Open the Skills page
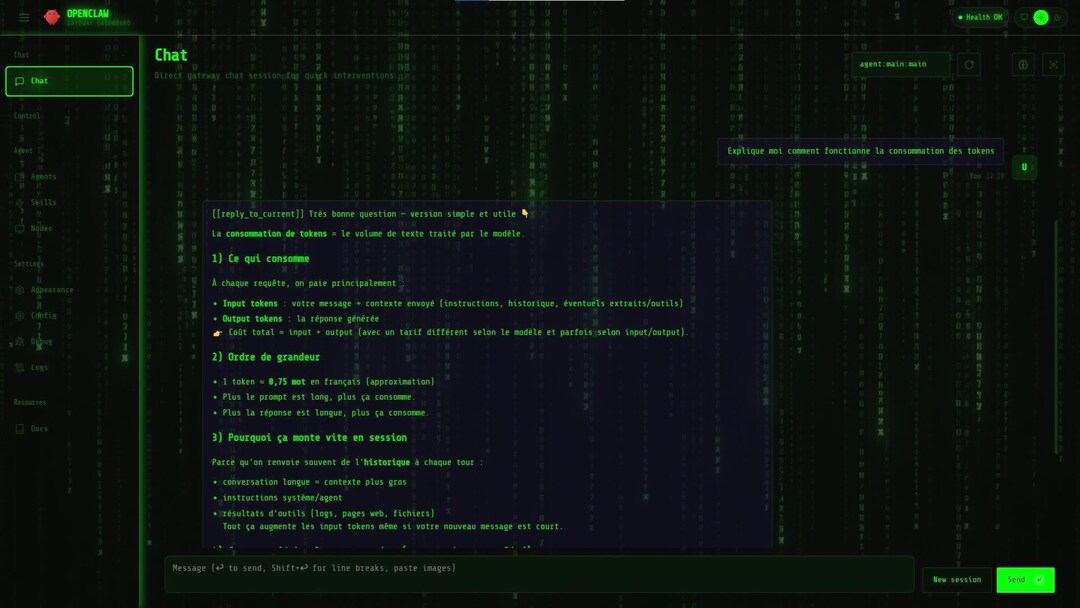Viewport: 1080px width, 608px height. click(x=69, y=202)
